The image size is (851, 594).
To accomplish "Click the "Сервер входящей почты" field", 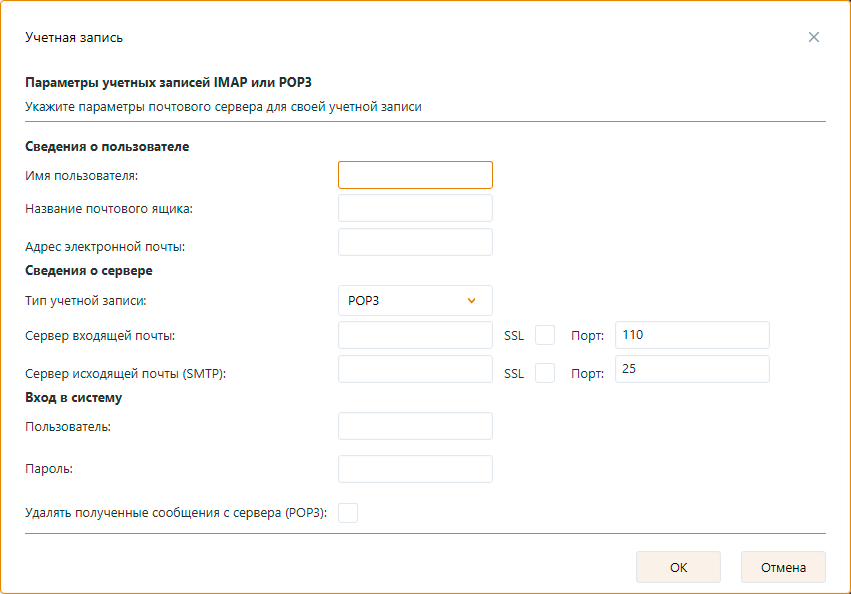I will click(x=415, y=334).
